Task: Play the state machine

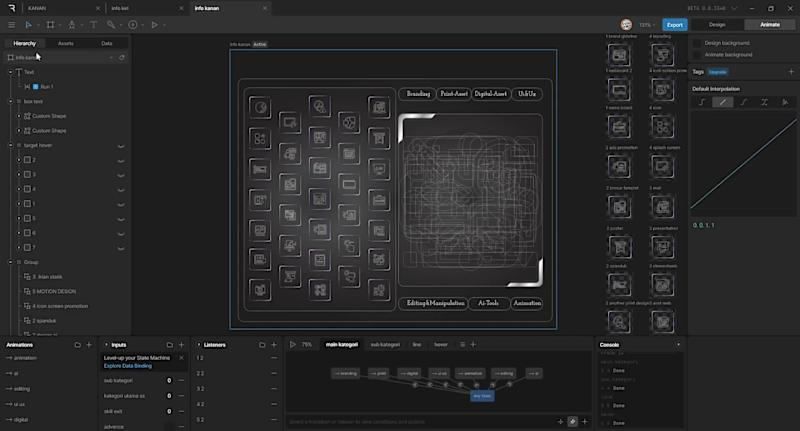Action: (292, 344)
